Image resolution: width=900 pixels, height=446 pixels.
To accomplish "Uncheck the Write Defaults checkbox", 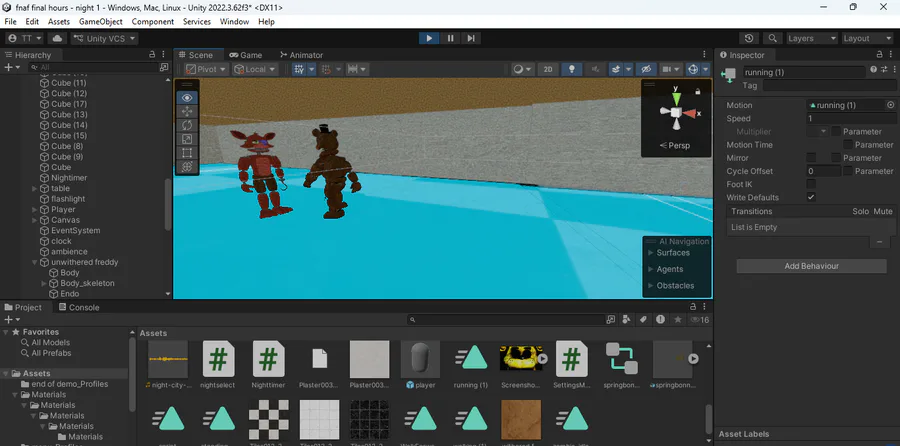I will coord(811,197).
